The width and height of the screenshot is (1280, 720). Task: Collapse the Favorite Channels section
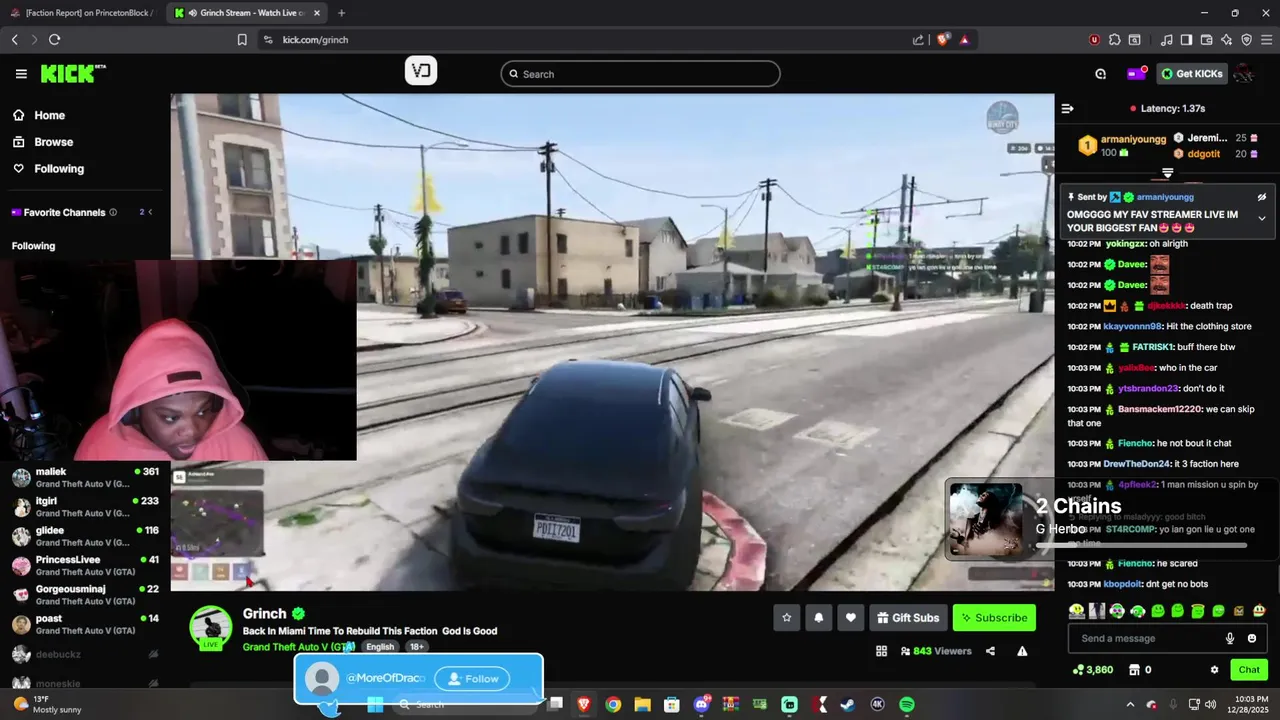[150, 212]
